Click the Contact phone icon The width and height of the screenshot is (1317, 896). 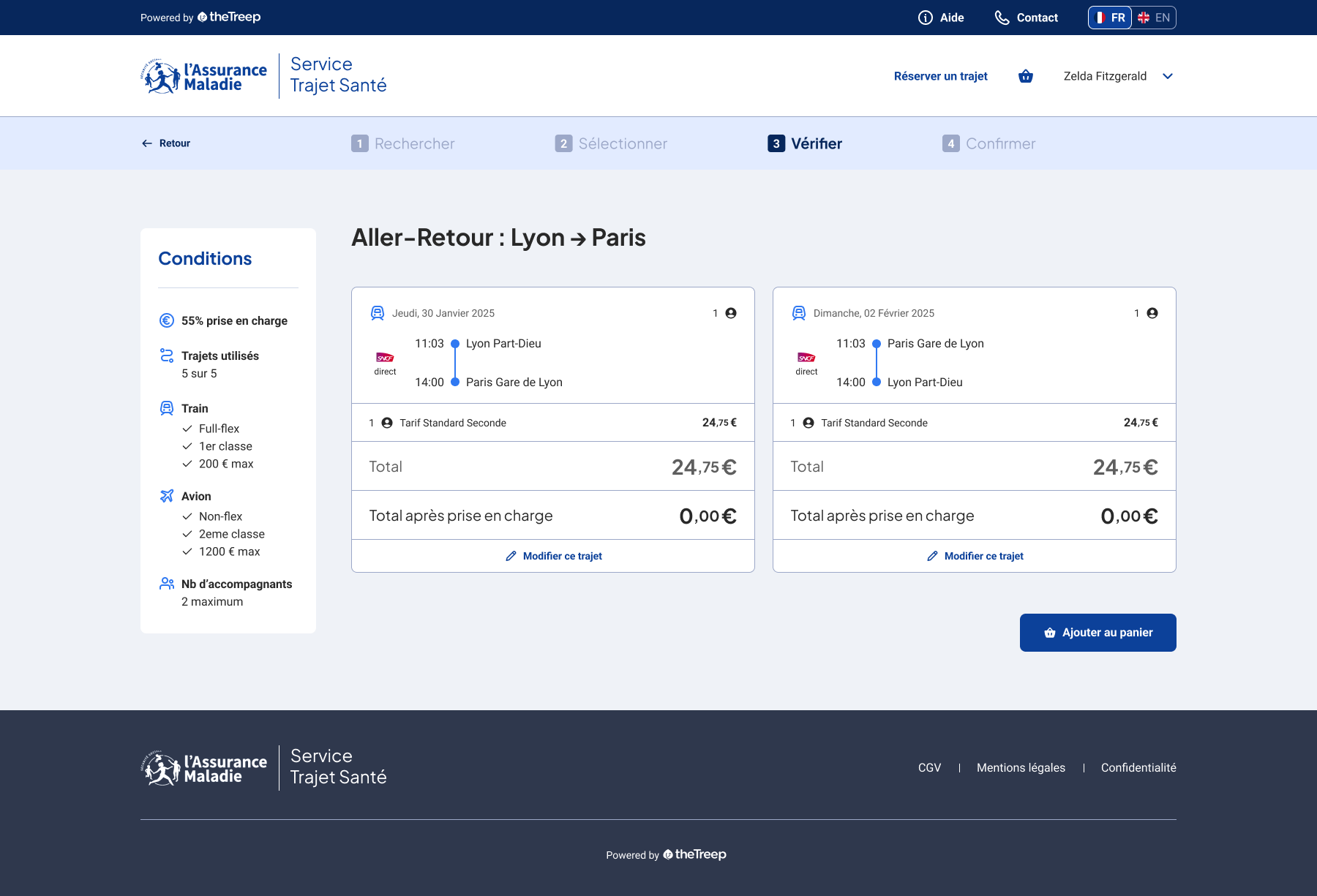[x=1002, y=18]
